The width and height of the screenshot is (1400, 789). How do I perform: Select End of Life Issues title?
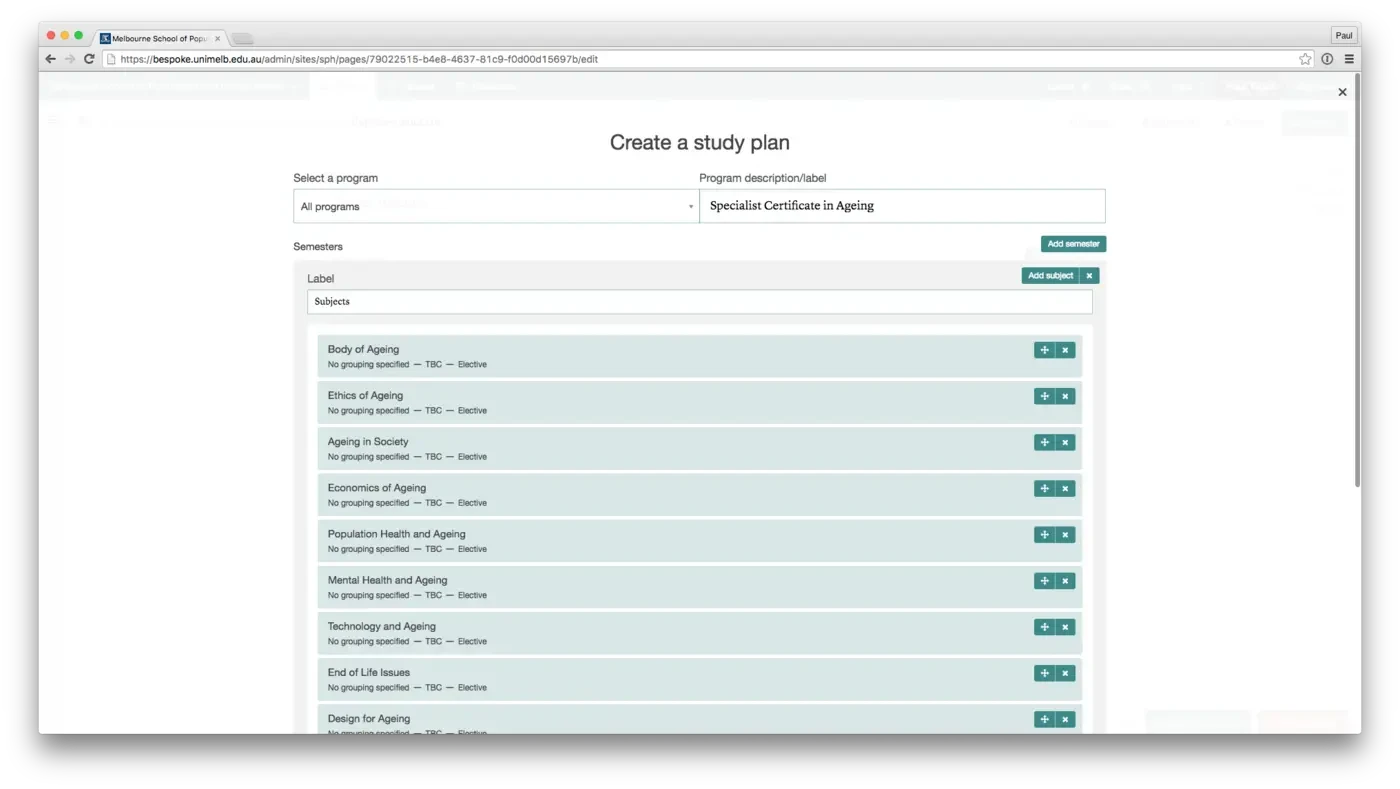[x=368, y=672]
